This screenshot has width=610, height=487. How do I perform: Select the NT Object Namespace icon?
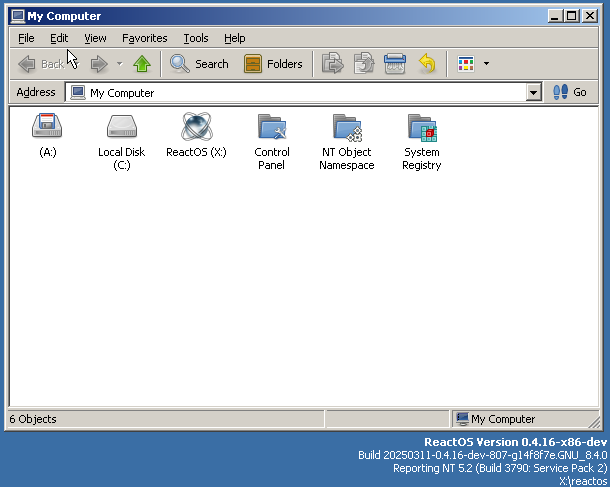[x=347, y=127]
